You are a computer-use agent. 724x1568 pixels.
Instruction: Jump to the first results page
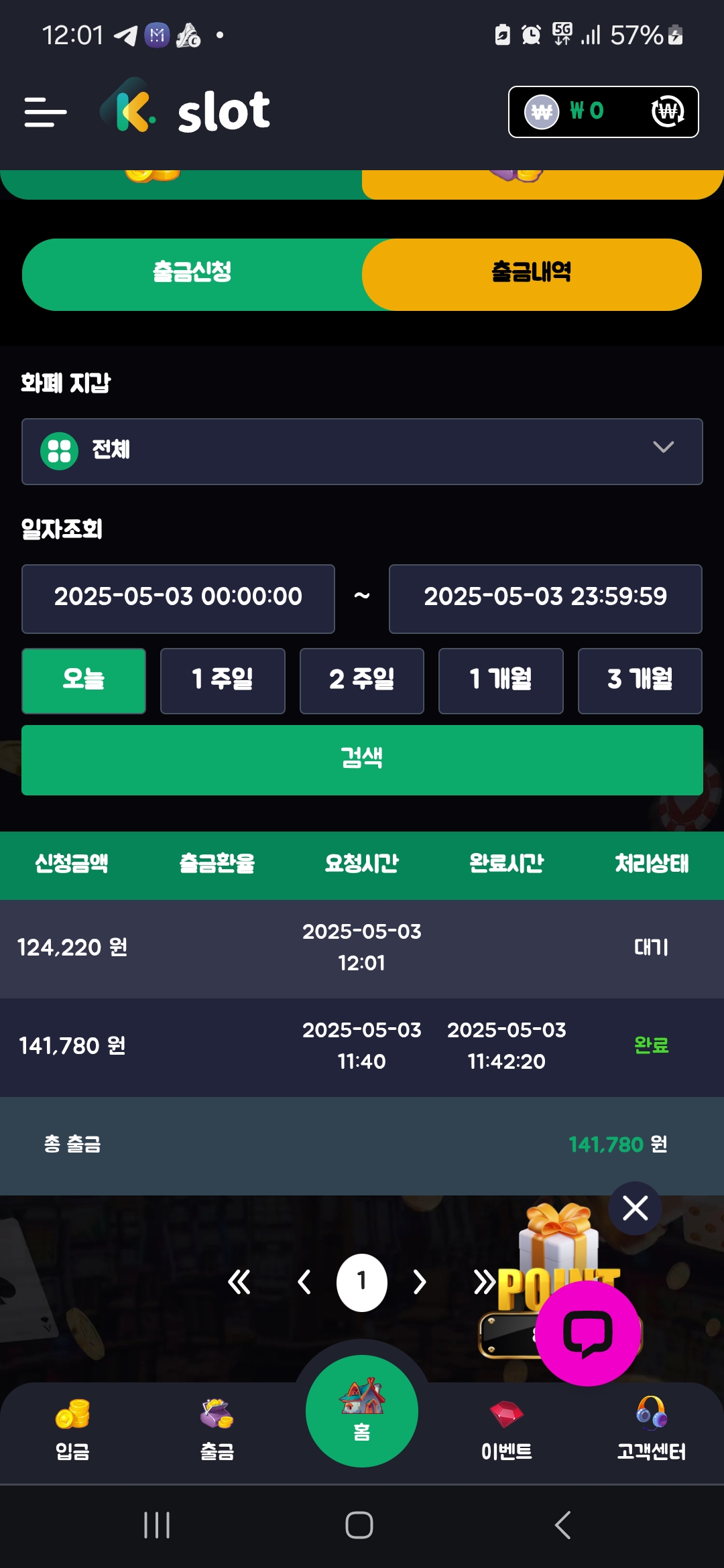pos(239,1283)
